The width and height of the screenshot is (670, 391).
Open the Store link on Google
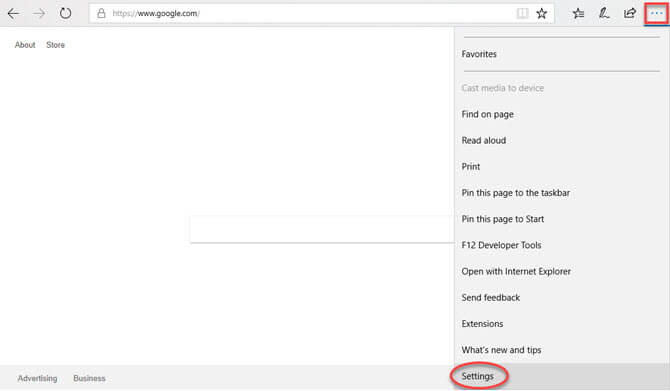coord(56,45)
